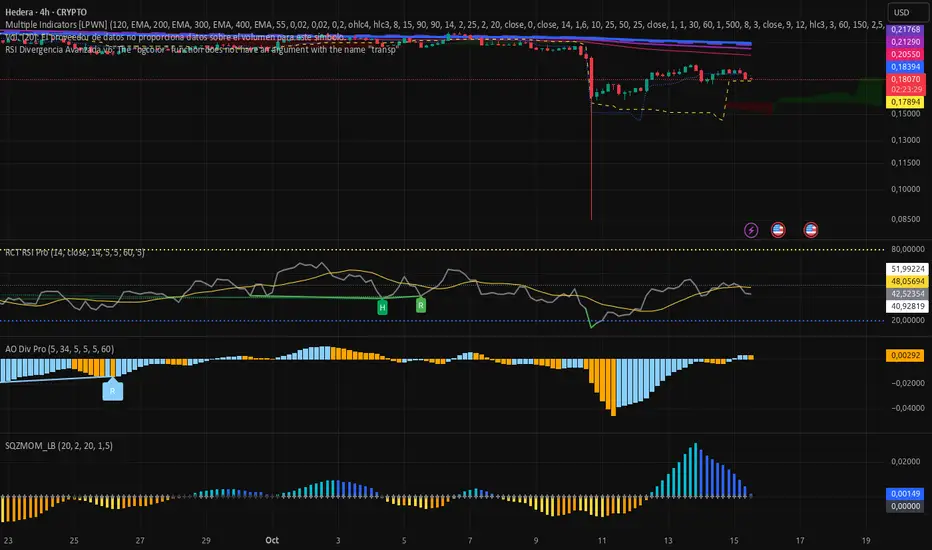Click the rightmost US flag event icon

(811, 229)
